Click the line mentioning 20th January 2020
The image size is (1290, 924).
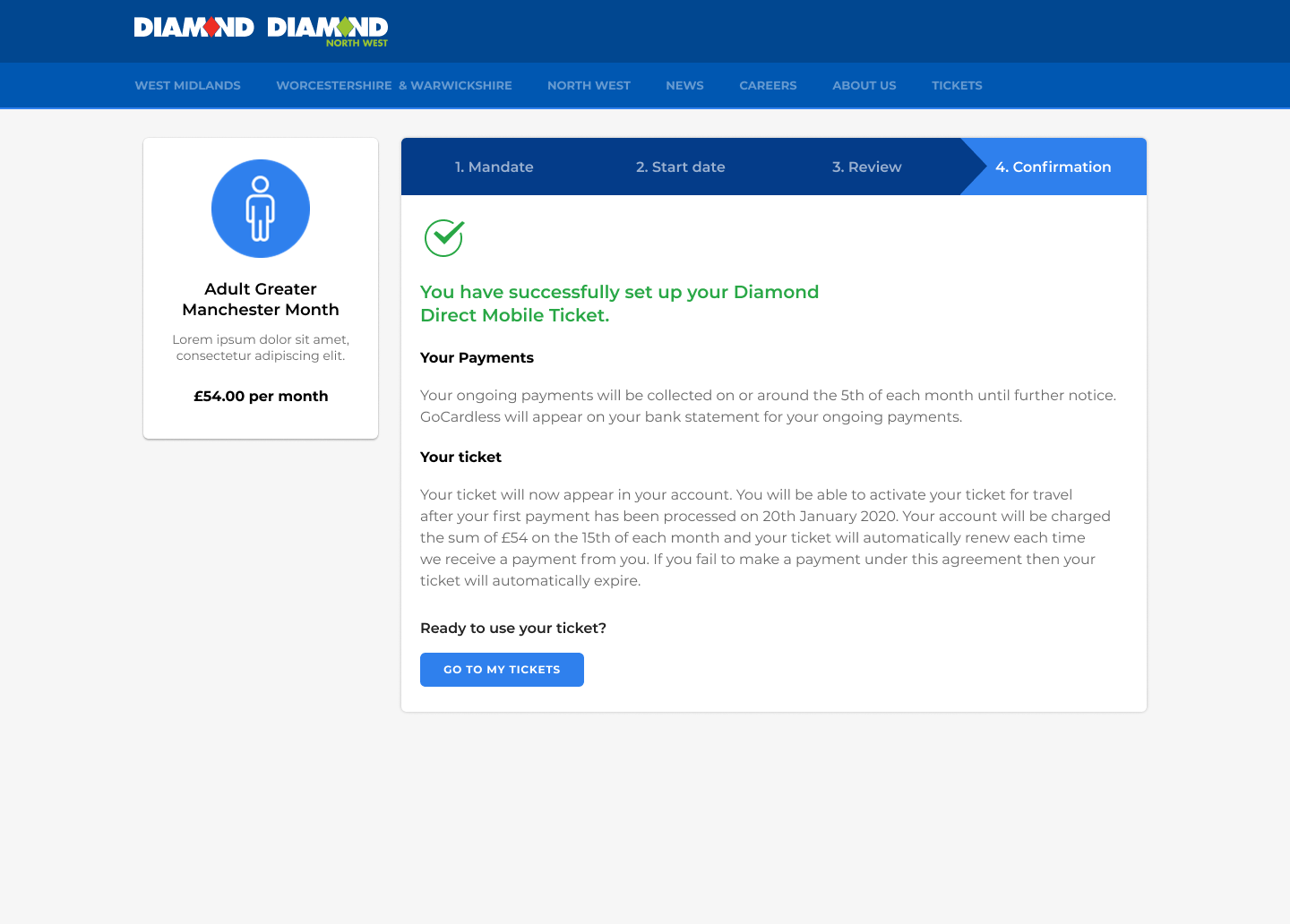(765, 516)
